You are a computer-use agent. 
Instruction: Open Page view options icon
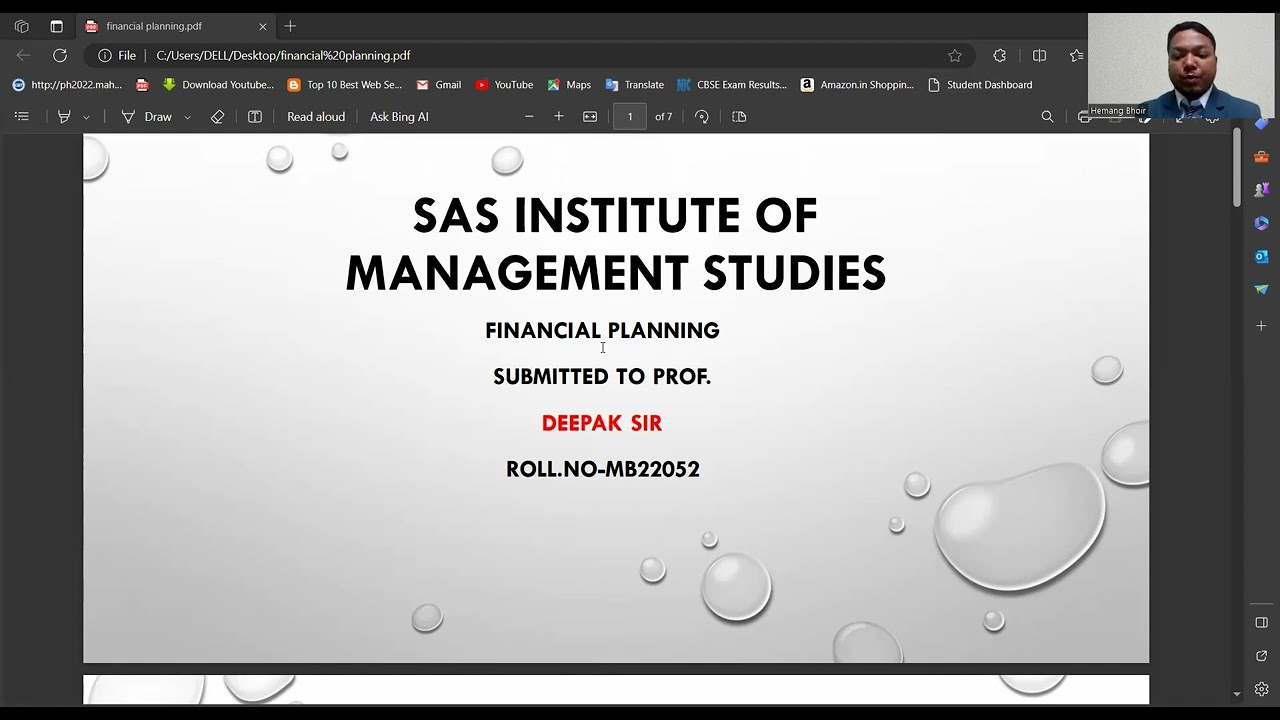pyautogui.click(x=739, y=117)
